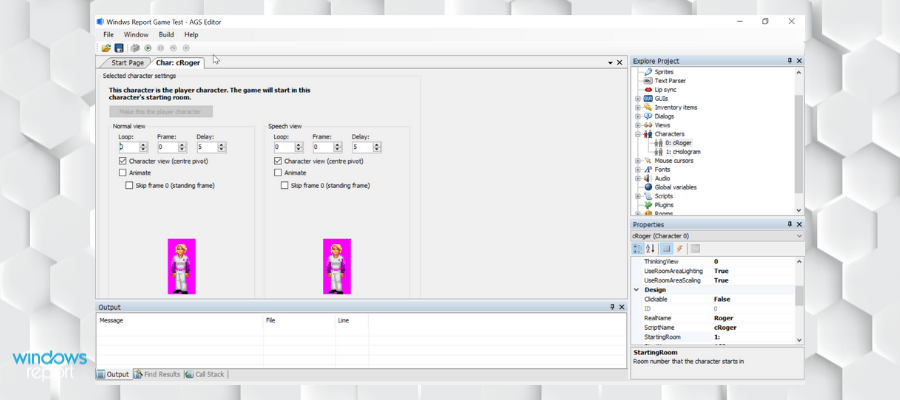Click the Characters people icon
The image size is (900, 400).
648,134
